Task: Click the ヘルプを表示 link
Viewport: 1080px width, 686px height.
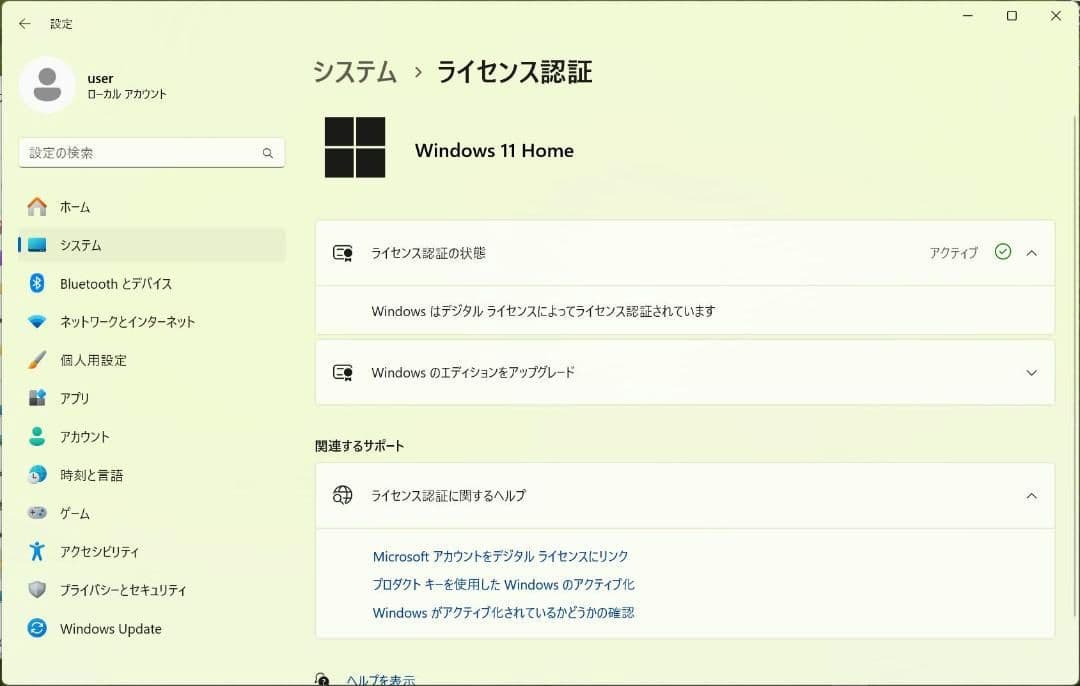Action: 381,680
